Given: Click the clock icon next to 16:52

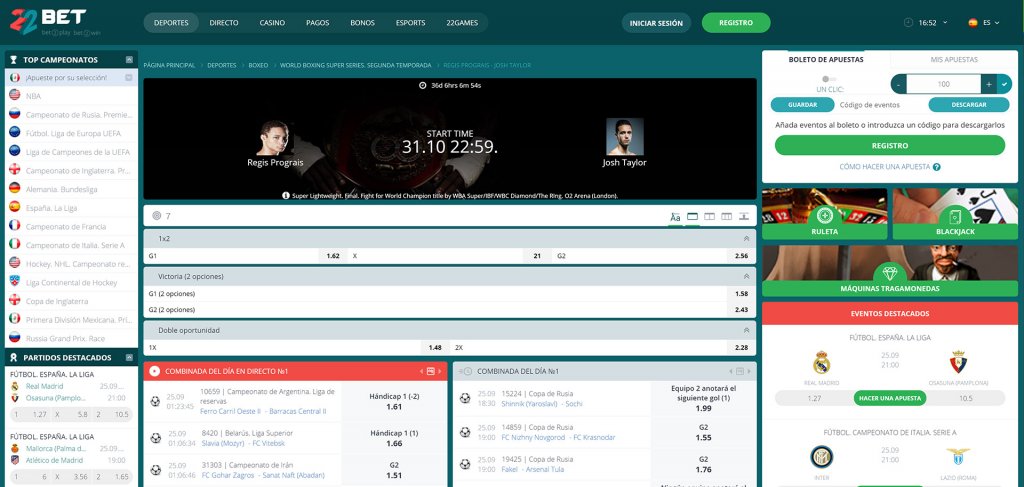Looking at the screenshot, I should click(x=908, y=23).
